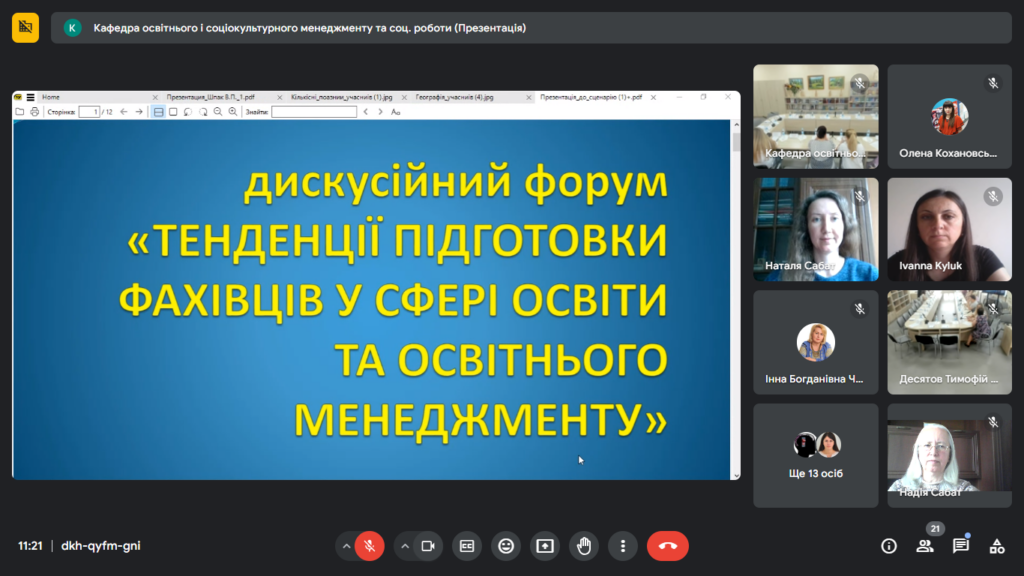Click the 'Ще 13 осіб' participants tile
Viewport: 1024px width, 576px height.
tap(816, 455)
